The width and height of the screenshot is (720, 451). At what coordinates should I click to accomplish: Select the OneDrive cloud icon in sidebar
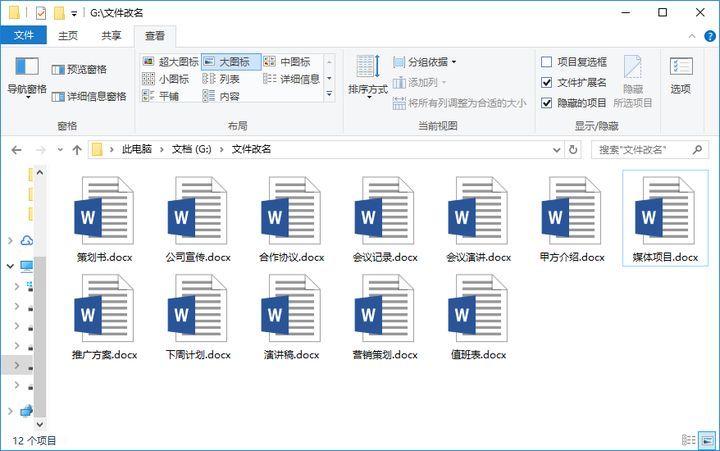point(27,240)
